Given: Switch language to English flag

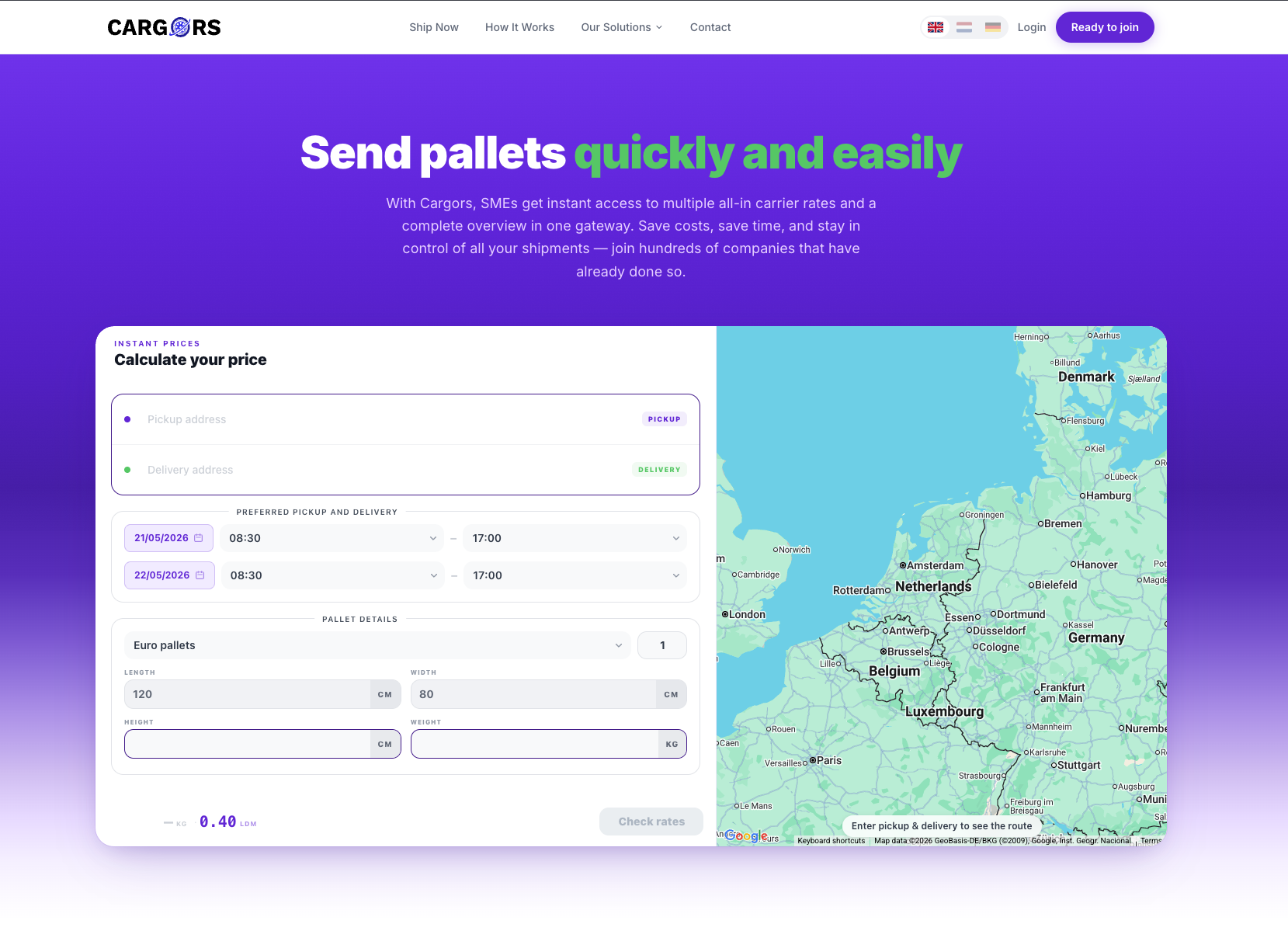Looking at the screenshot, I should [936, 27].
